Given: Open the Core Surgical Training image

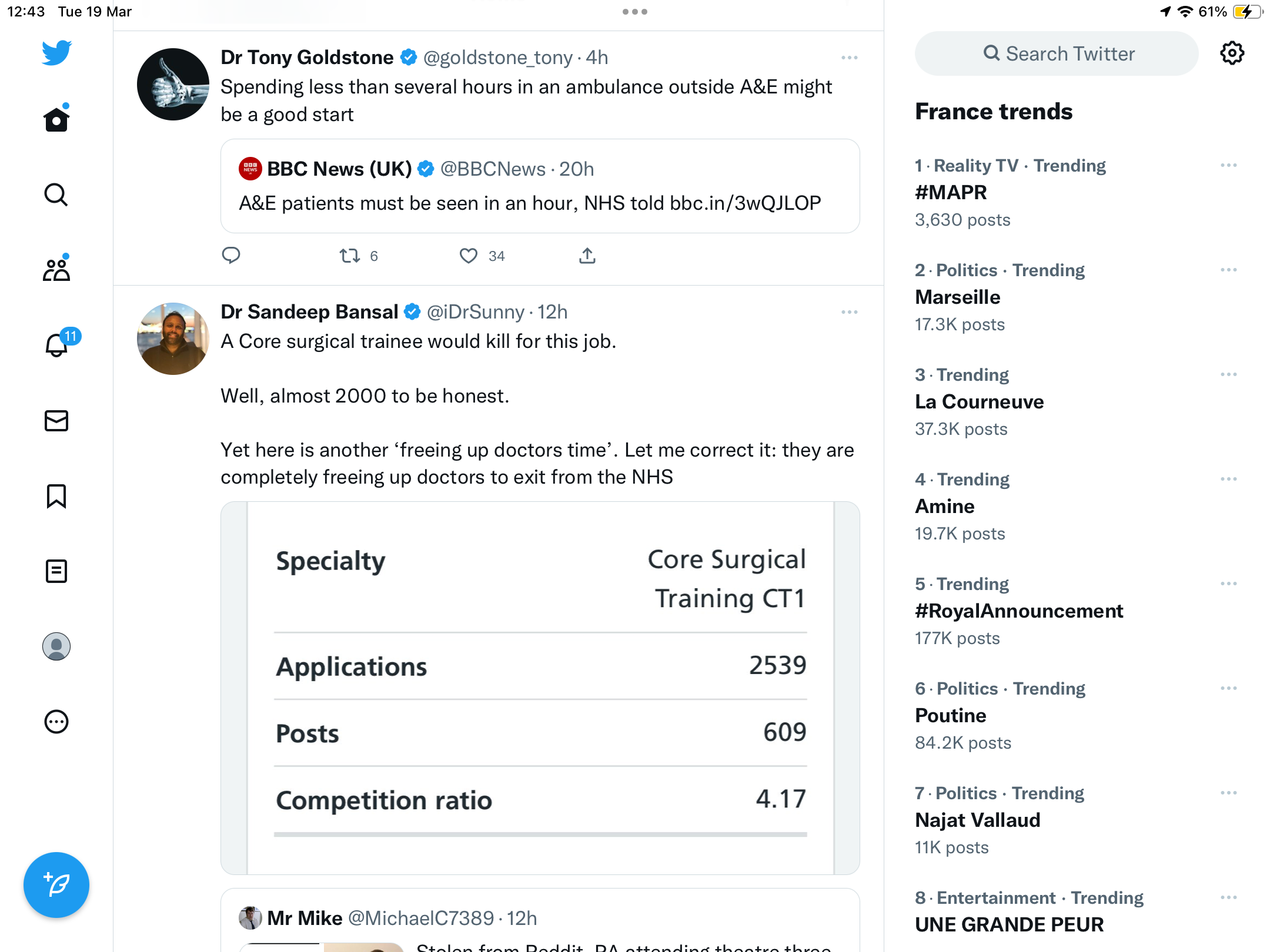Looking at the screenshot, I should click(540, 688).
